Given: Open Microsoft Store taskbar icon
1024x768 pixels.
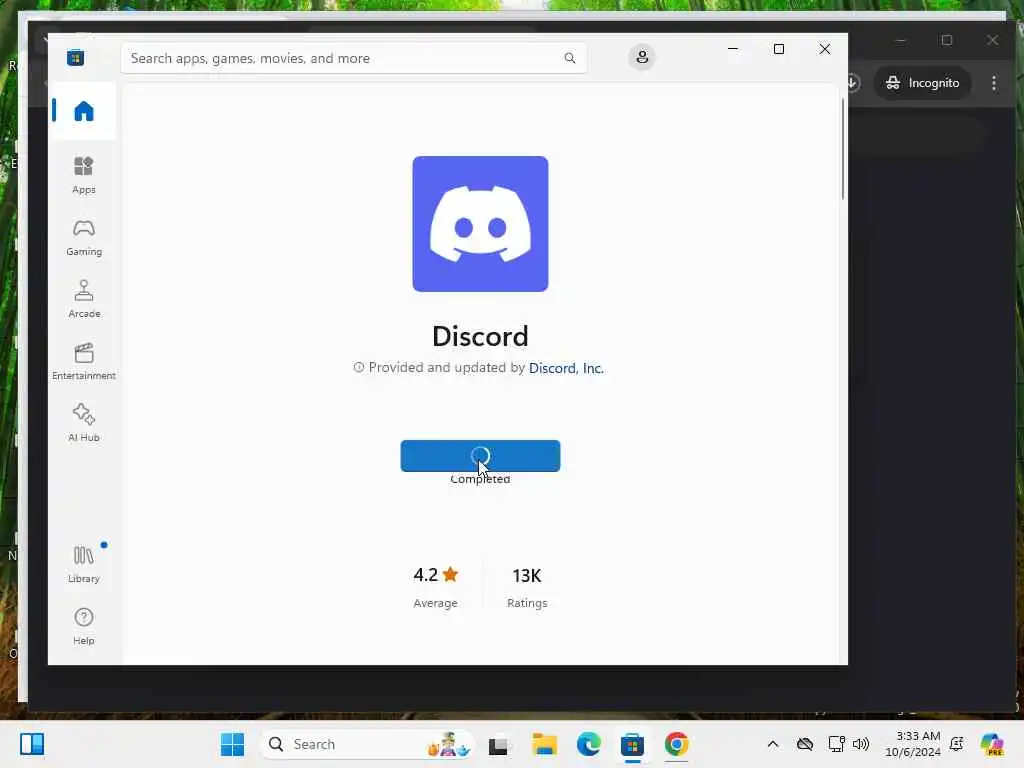Looking at the screenshot, I should coord(632,744).
